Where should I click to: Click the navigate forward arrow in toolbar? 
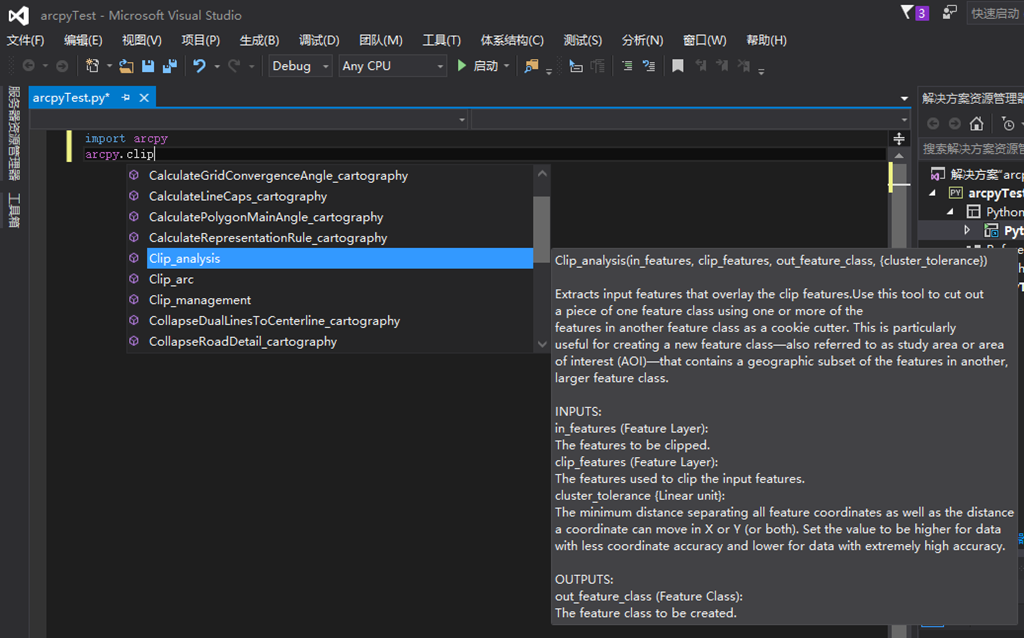(x=62, y=65)
